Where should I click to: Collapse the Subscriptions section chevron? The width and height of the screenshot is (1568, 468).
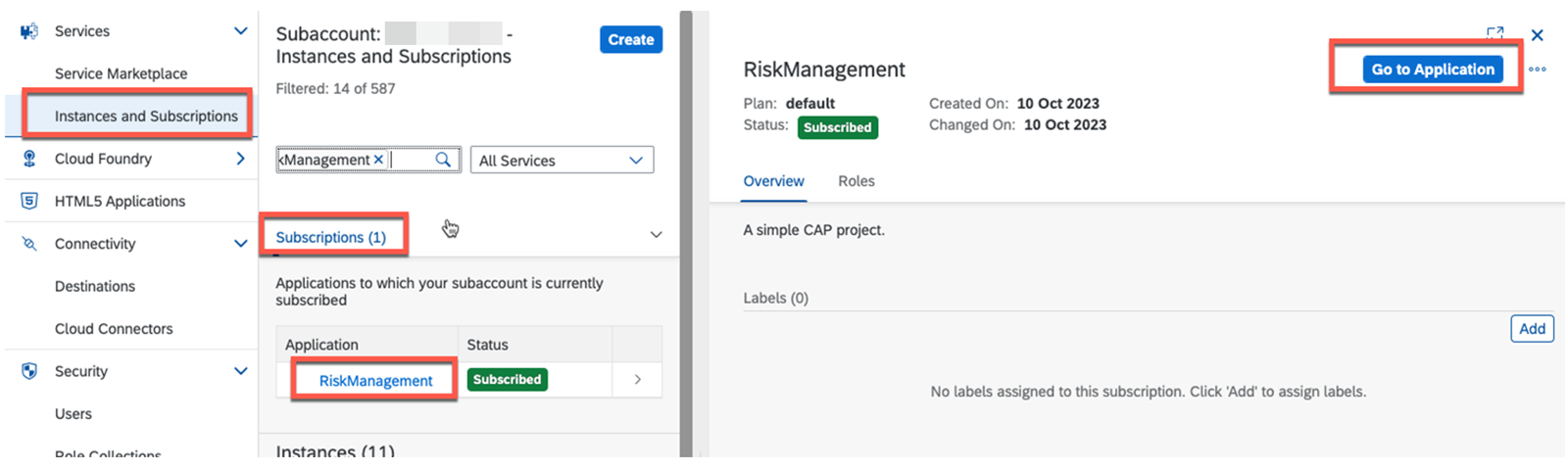[656, 235]
